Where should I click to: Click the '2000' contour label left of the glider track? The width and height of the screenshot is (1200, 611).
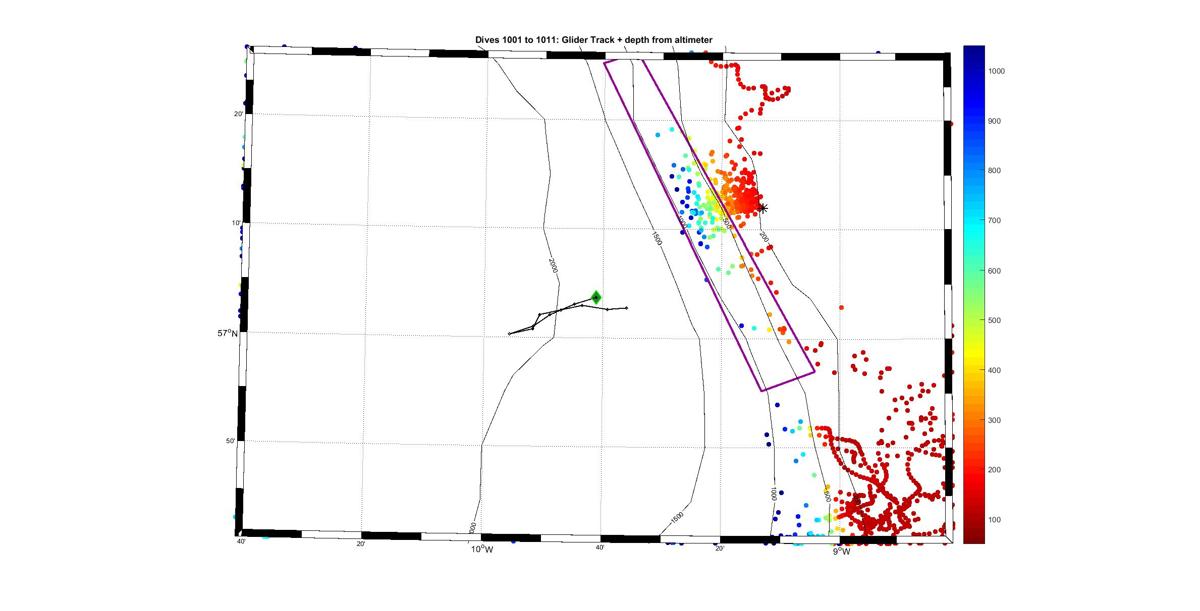coord(551,265)
